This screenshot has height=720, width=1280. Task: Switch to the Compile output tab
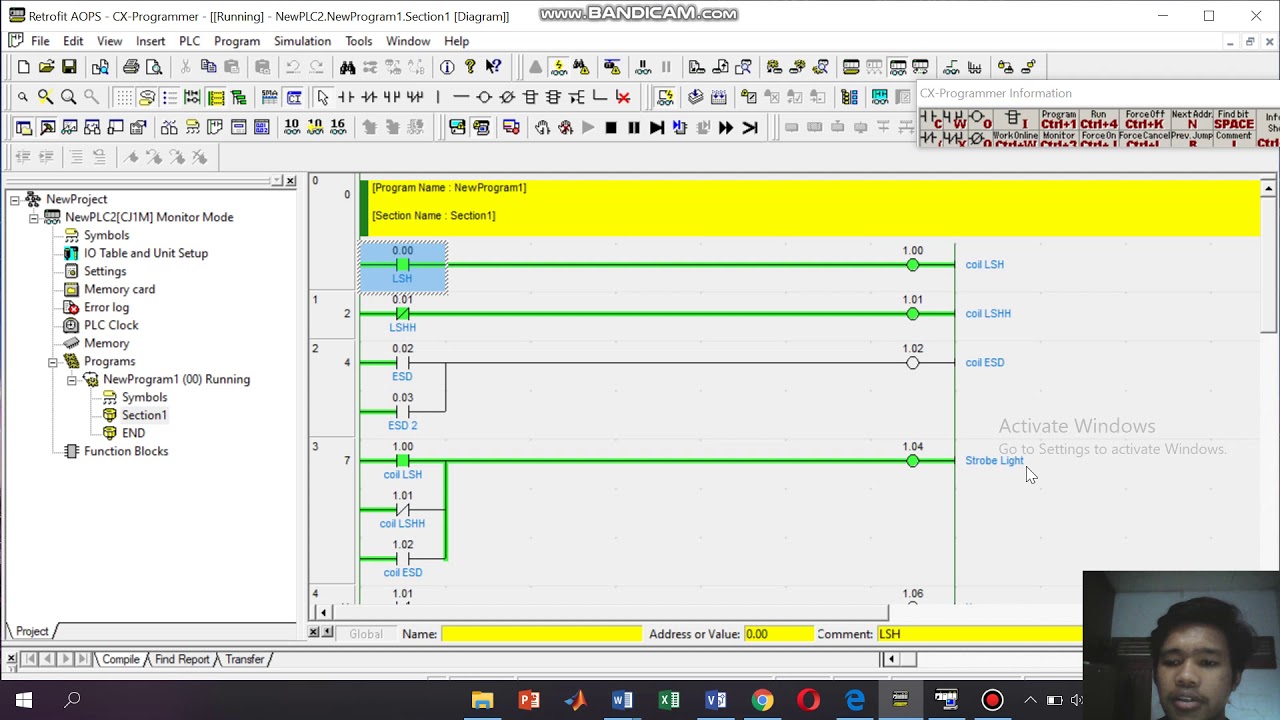pyautogui.click(x=121, y=659)
